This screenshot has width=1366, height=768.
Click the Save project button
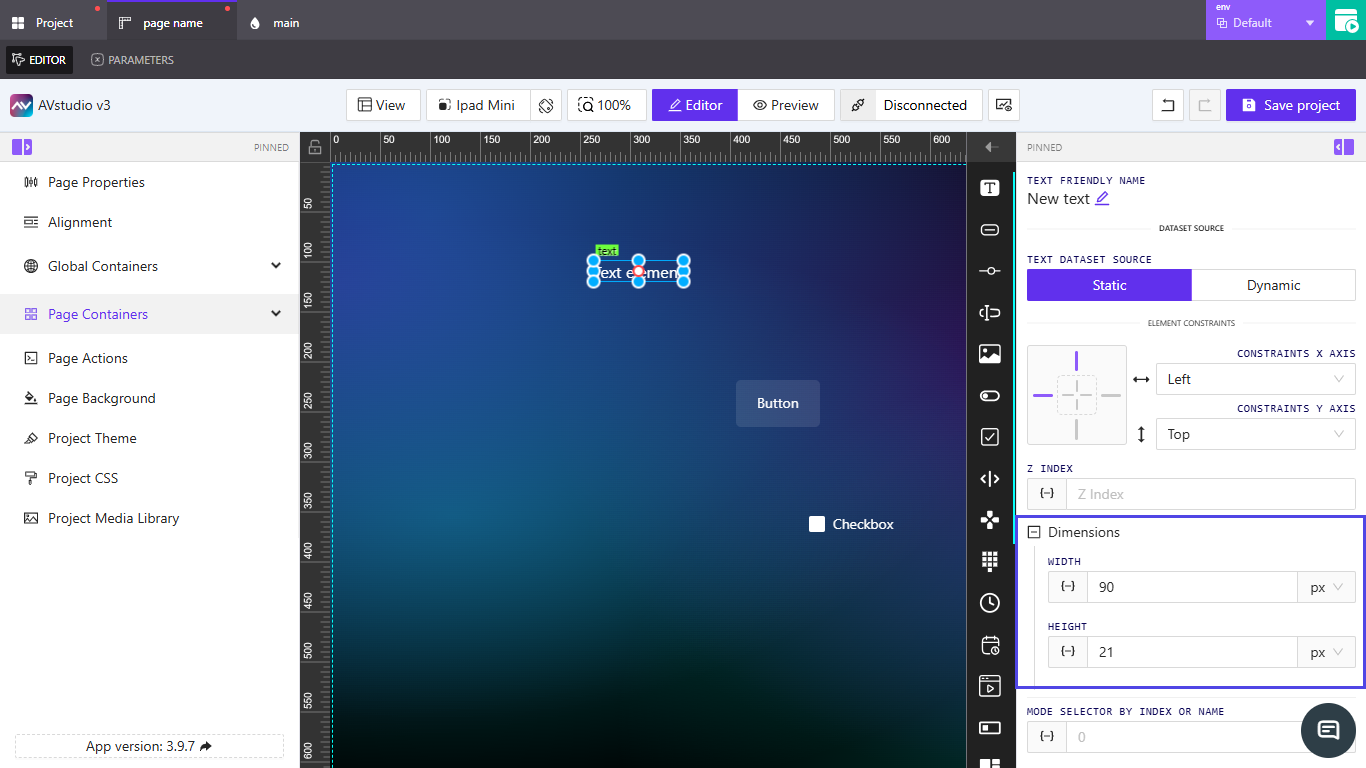pyautogui.click(x=1290, y=105)
